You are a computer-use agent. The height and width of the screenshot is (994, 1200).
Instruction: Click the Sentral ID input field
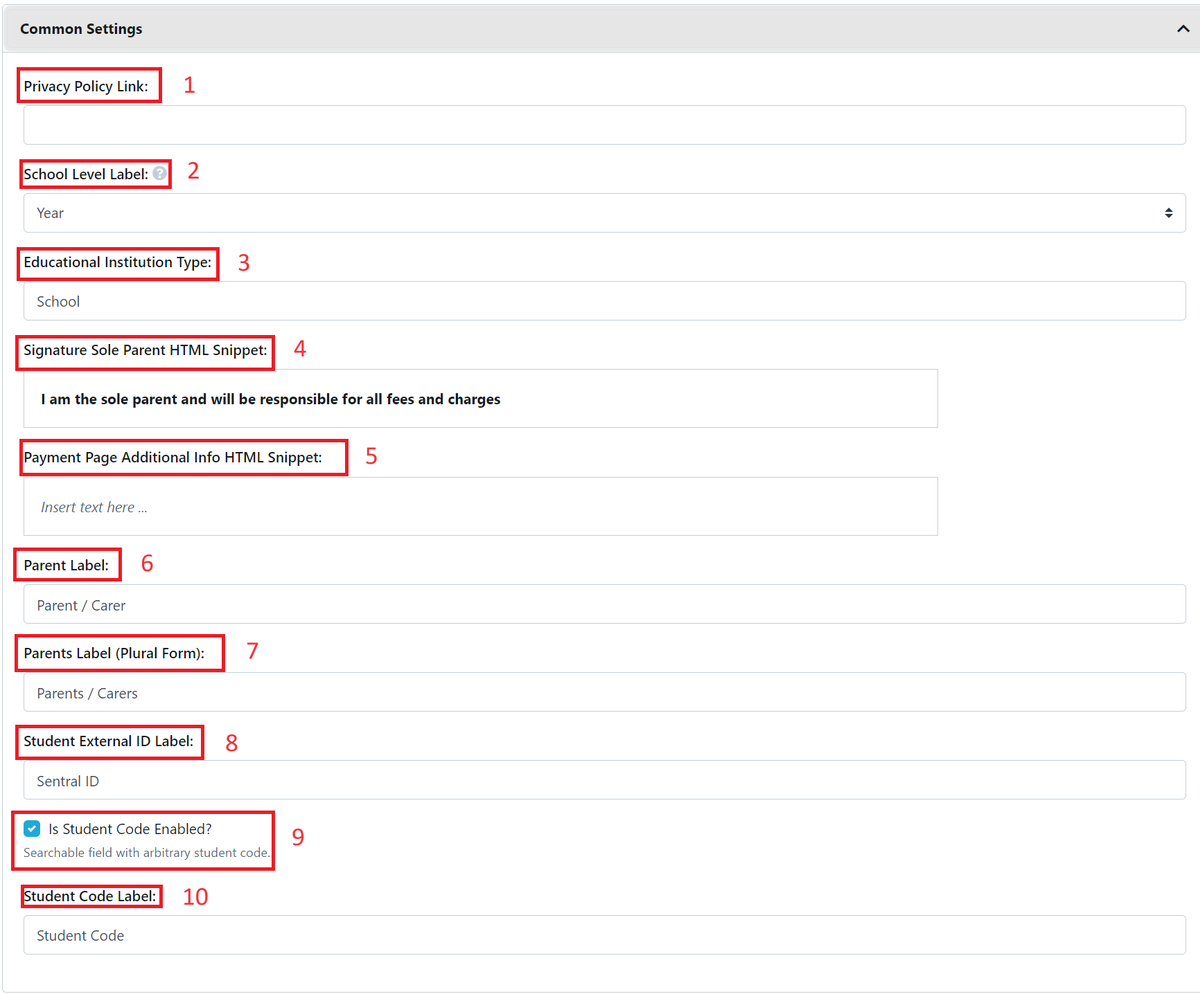point(600,780)
